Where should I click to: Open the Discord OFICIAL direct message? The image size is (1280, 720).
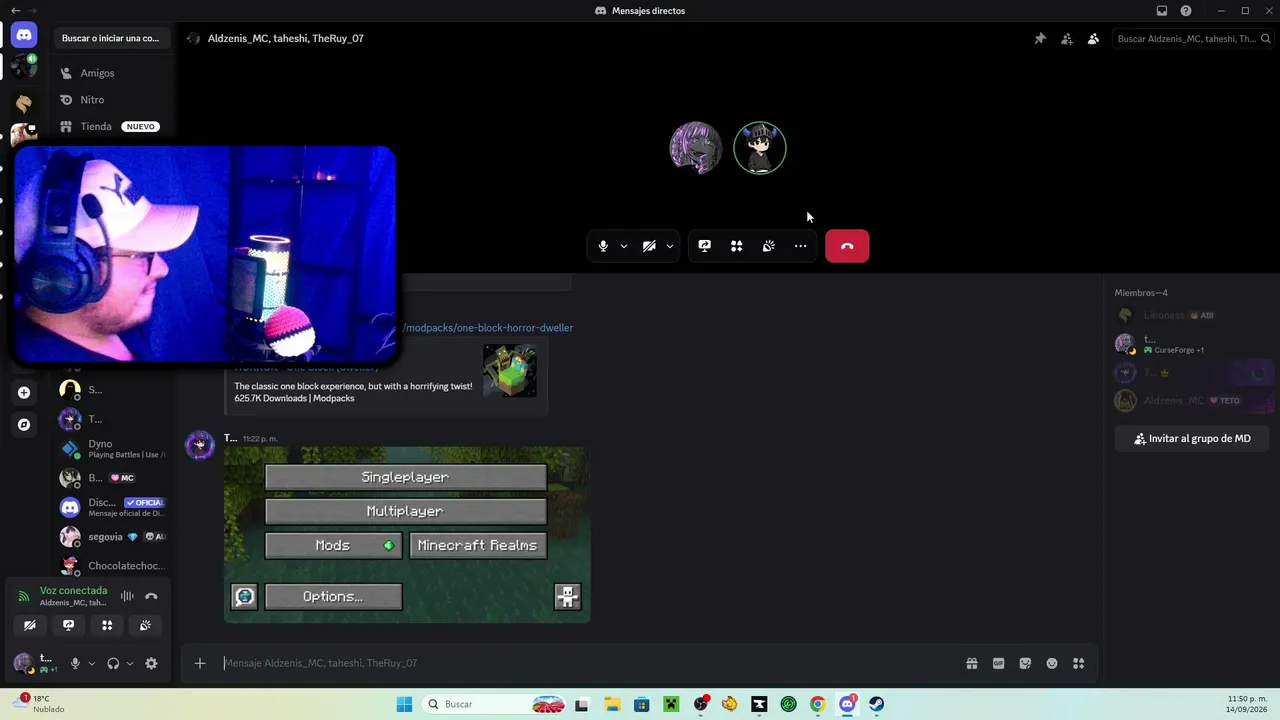pyautogui.click(x=113, y=507)
